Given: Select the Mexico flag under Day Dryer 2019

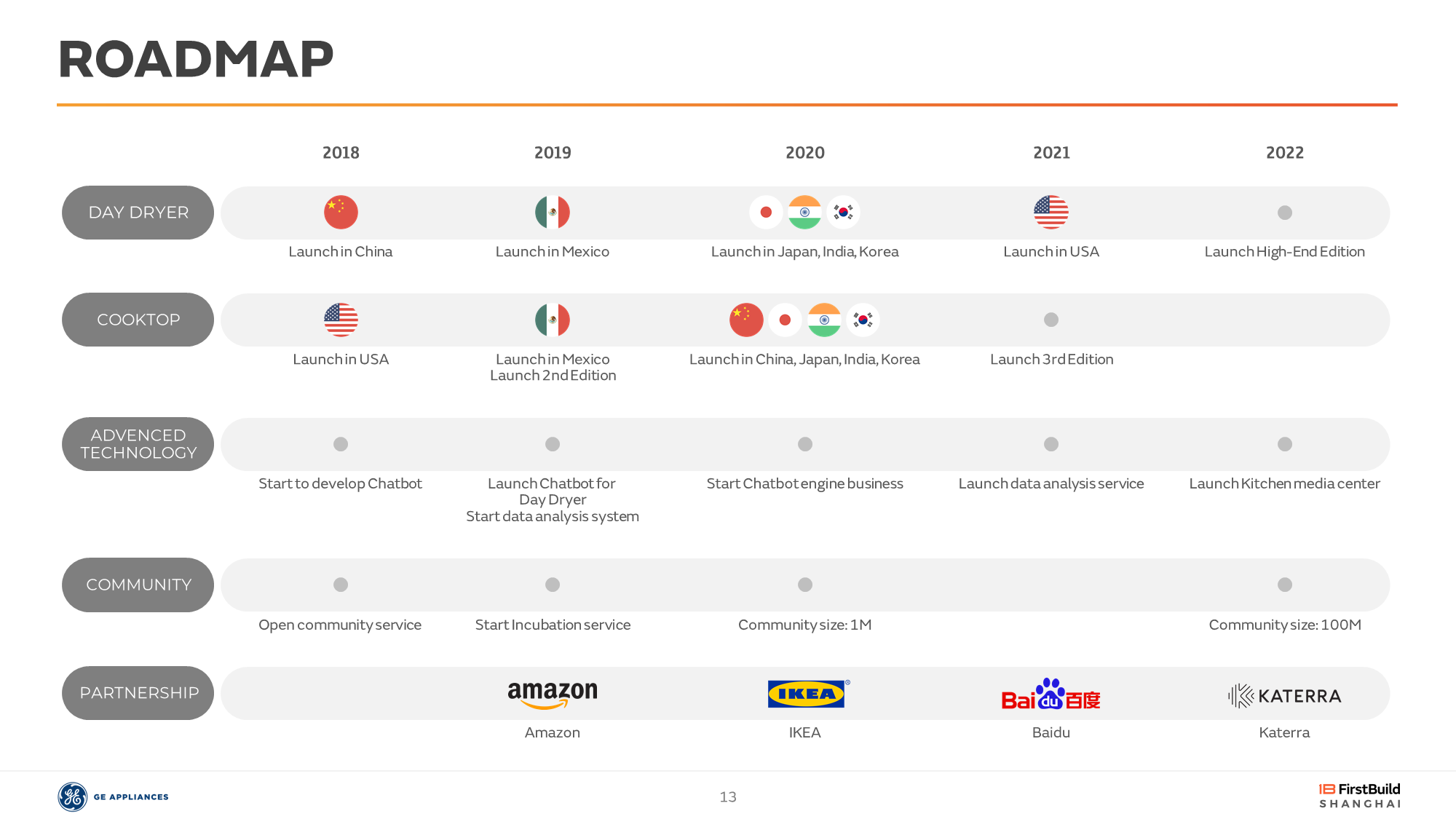Looking at the screenshot, I should 553,213.
